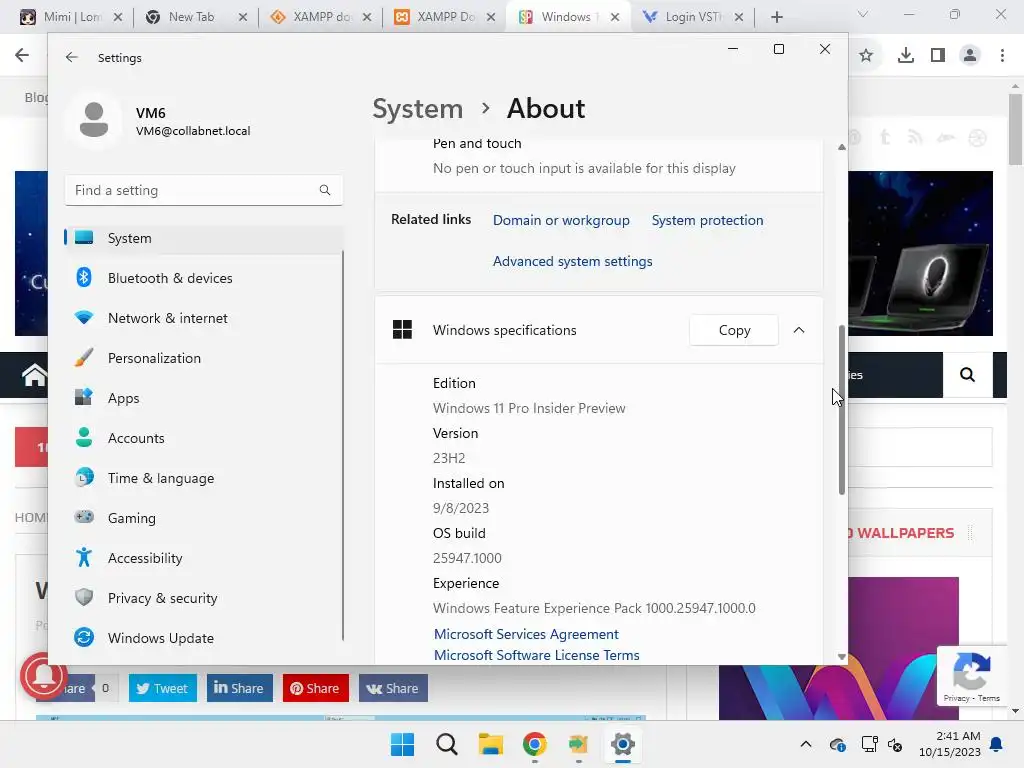Toggle the browser side panel icon
Viewport: 1024px width, 768px height.
[x=938, y=56]
